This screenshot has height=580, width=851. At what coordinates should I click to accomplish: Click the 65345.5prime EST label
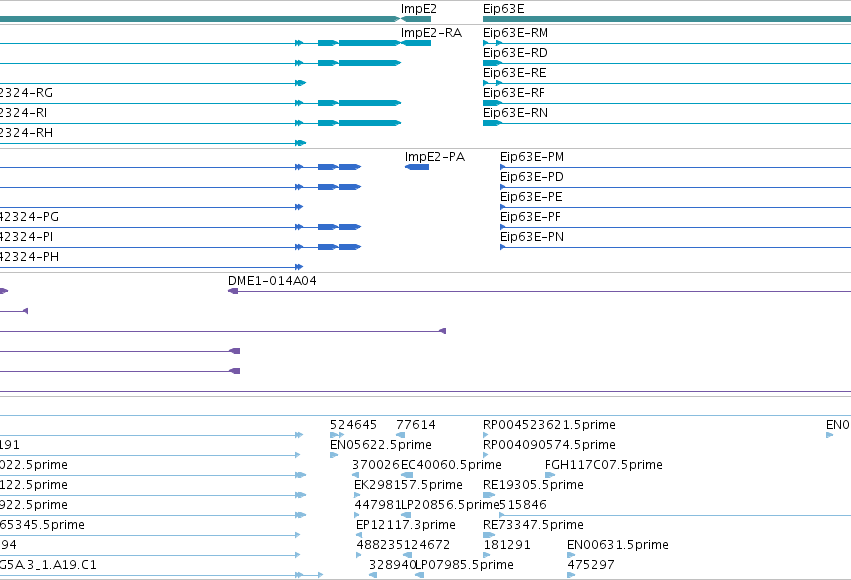42,525
